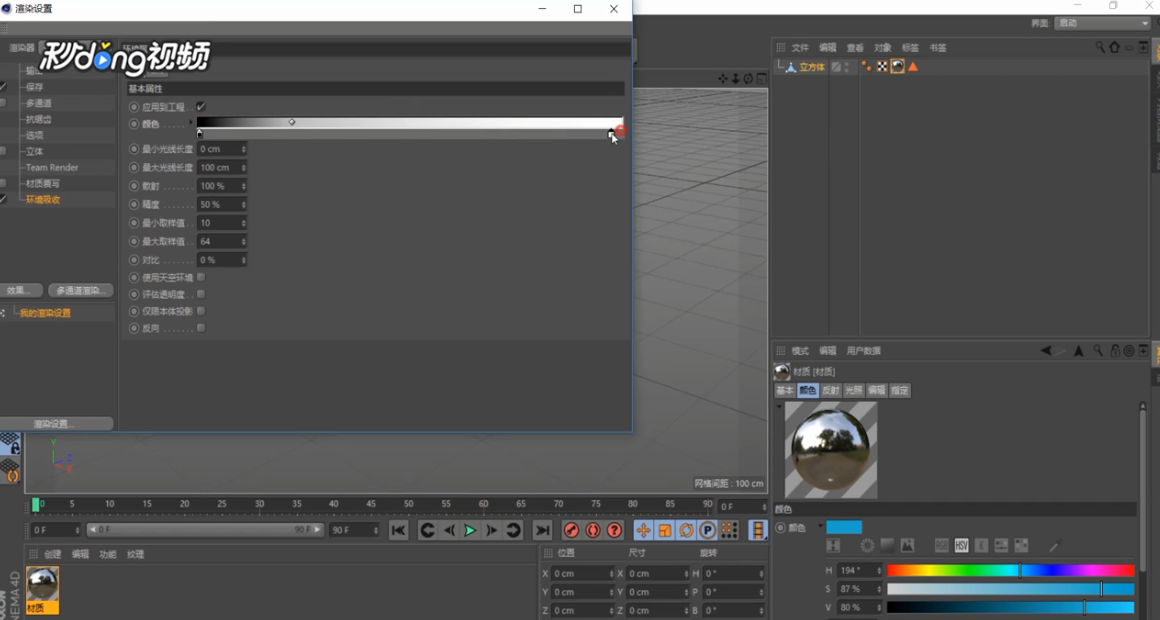The image size is (1160, 620).
Task: Click home icon in object manager
Action: click(x=1114, y=47)
